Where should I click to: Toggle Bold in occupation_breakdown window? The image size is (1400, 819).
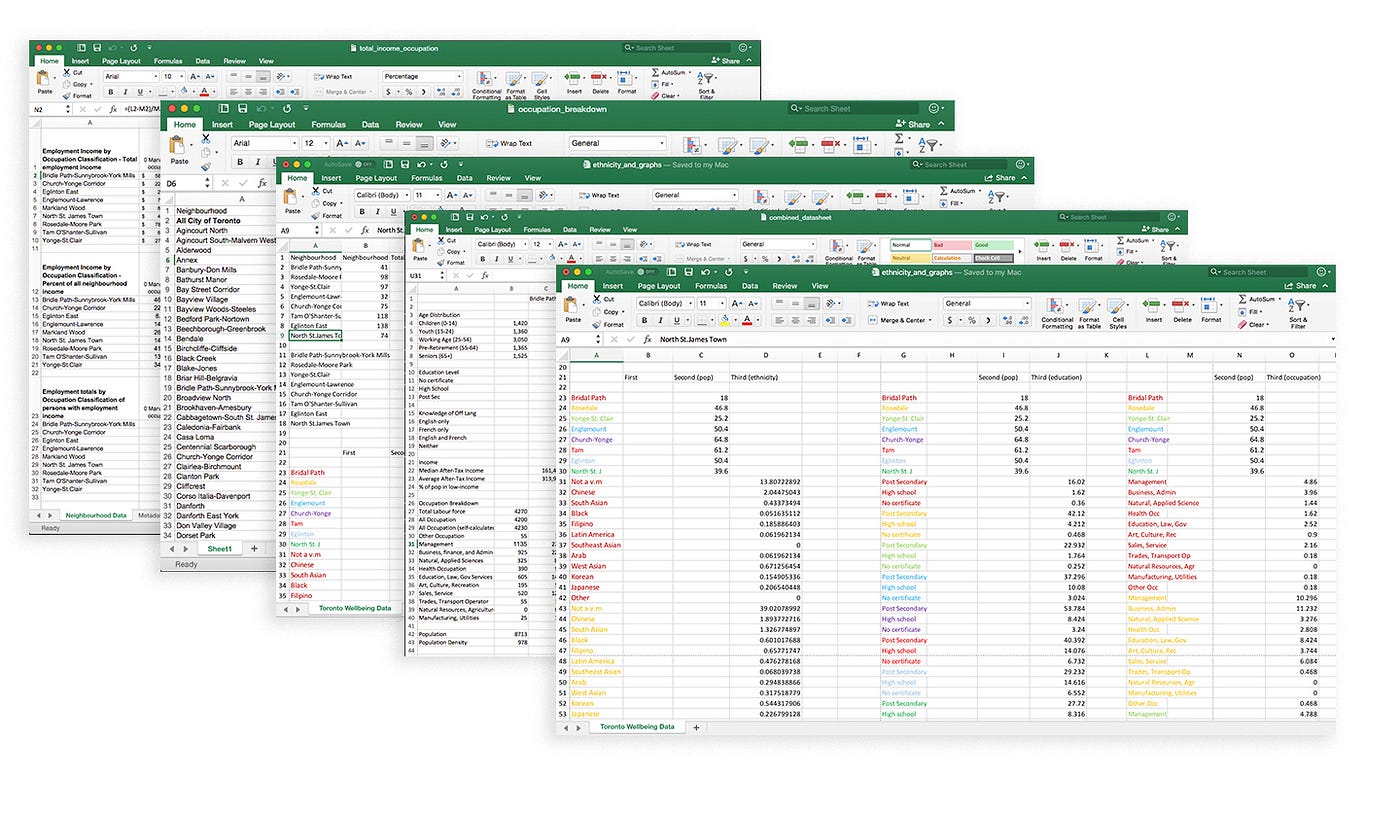point(240,162)
